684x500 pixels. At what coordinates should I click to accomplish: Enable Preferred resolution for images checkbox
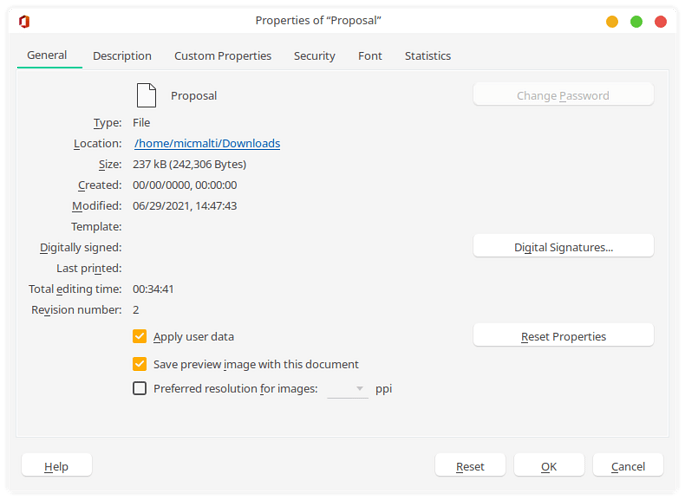(140, 388)
